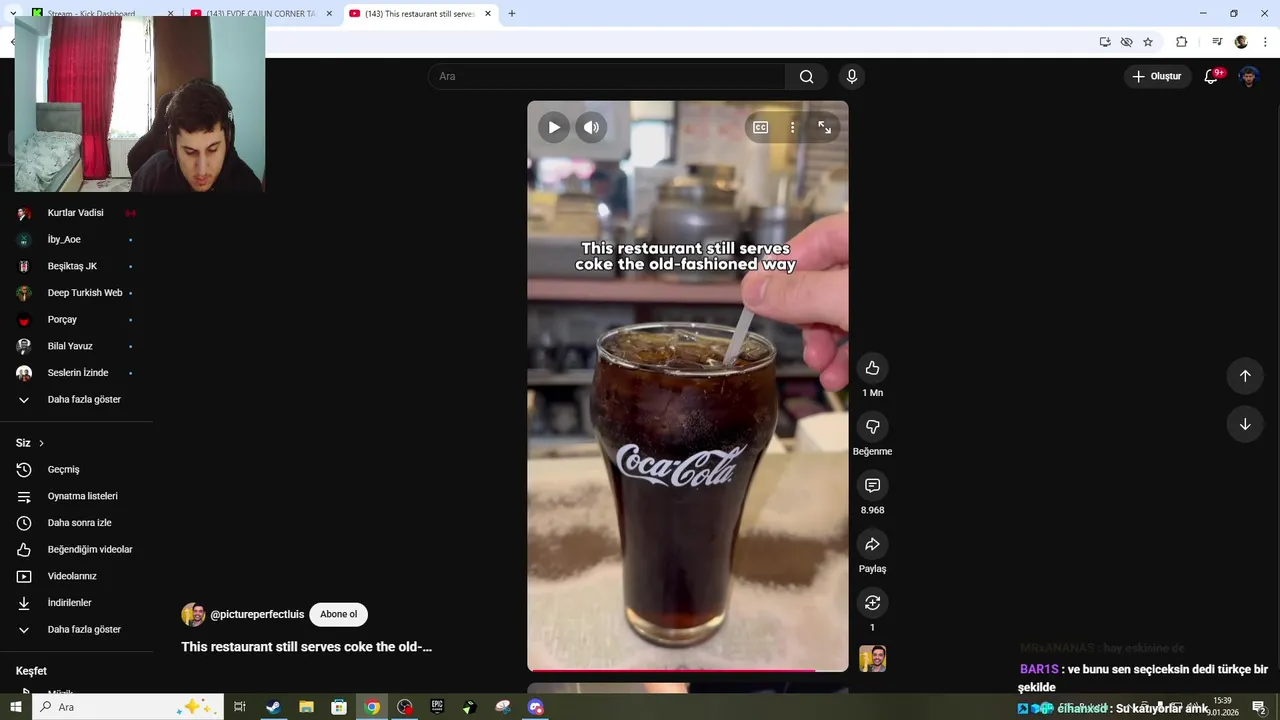Switch to EVDE CAJUN CORNER tab
The image size is (1280, 720).
(x=262, y=14)
